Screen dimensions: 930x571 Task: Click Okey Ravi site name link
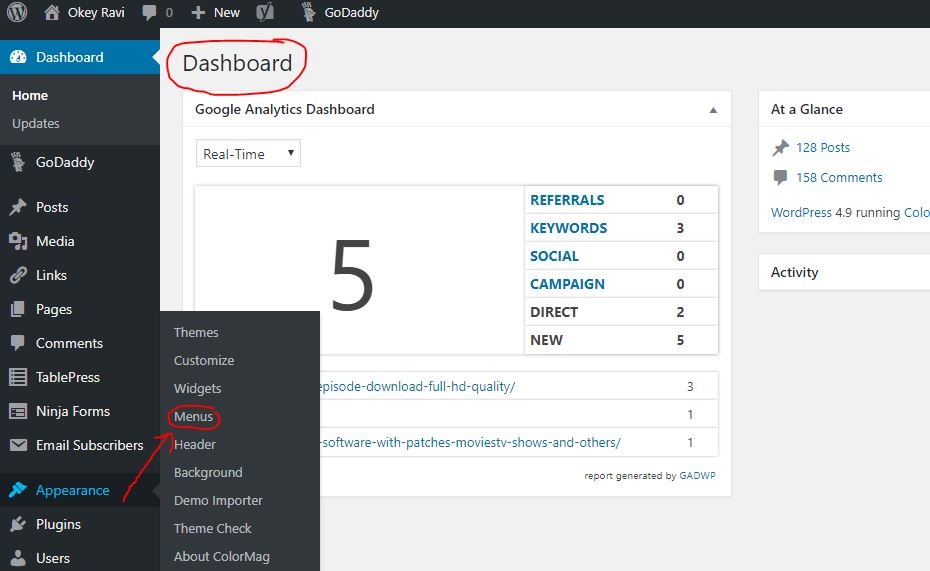pos(96,12)
